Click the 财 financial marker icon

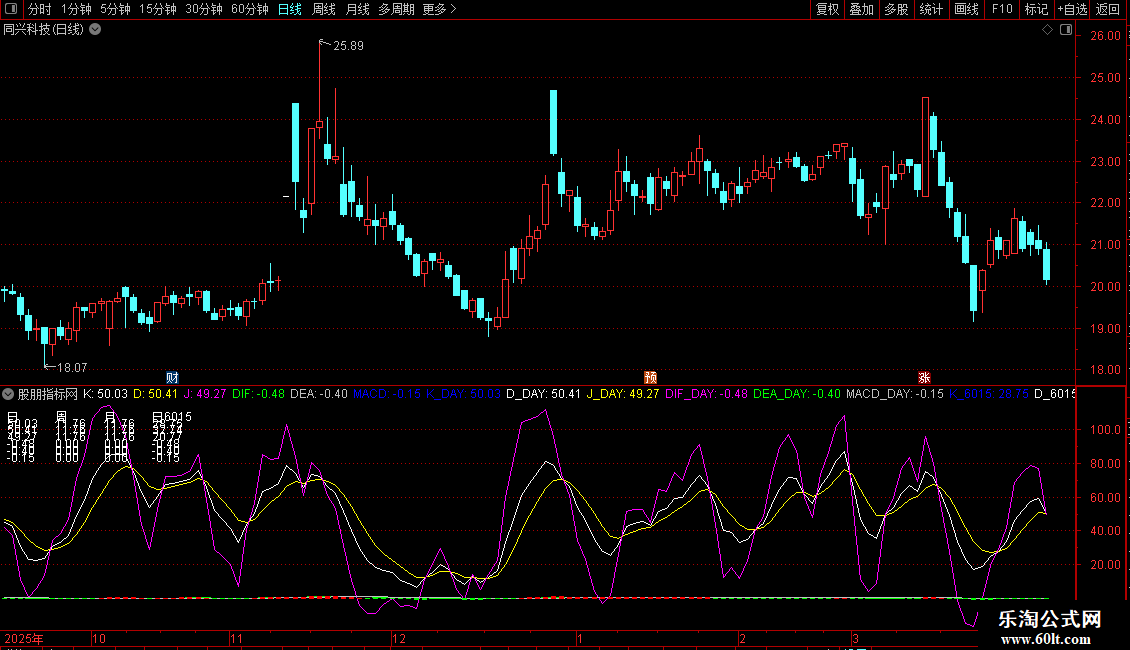pos(172,377)
